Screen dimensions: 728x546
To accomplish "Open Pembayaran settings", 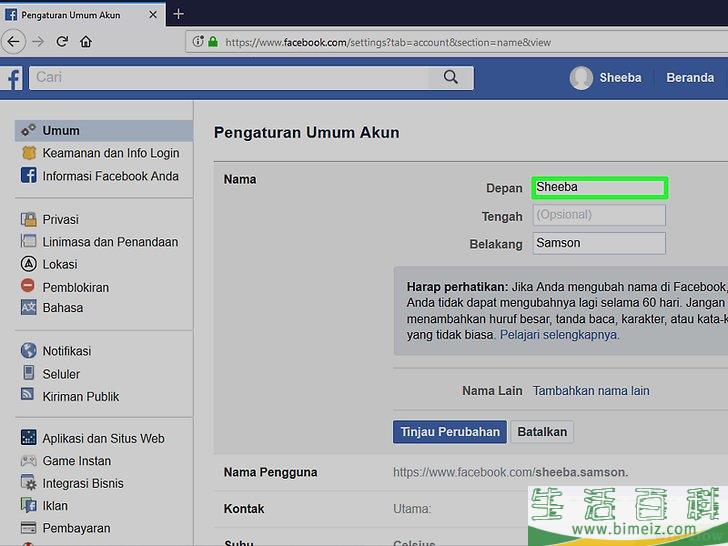I will 77,528.
